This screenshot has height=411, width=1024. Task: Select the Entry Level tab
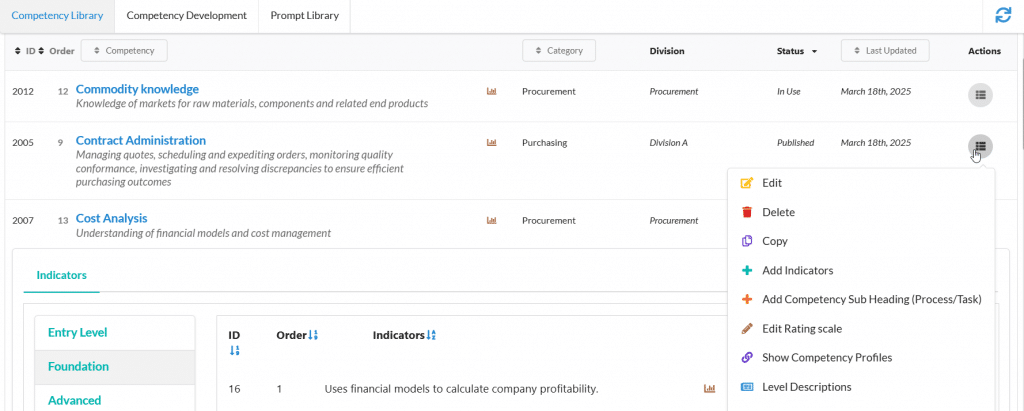pyautogui.click(x=115, y=333)
